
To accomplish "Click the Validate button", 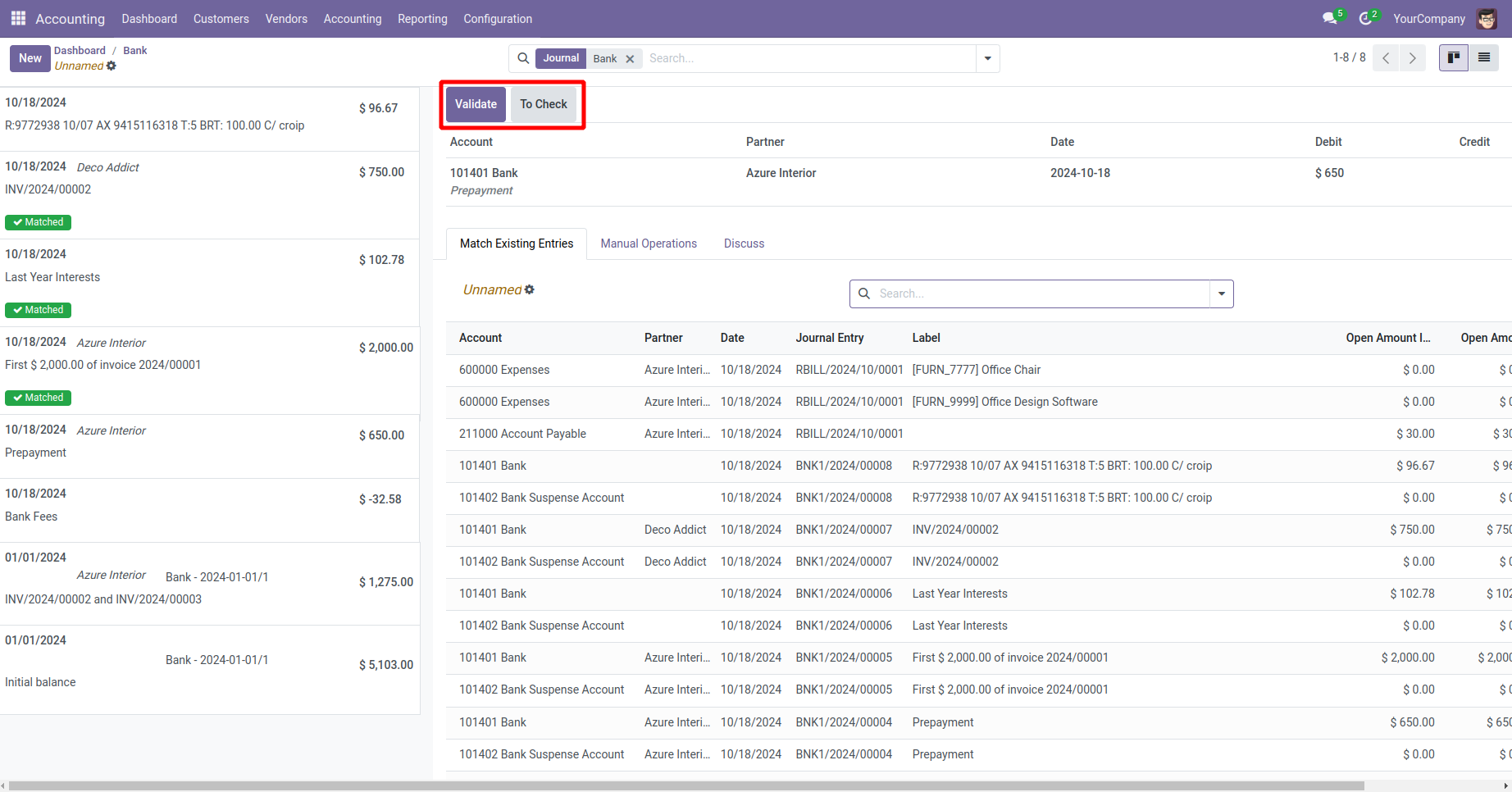I will coord(476,104).
